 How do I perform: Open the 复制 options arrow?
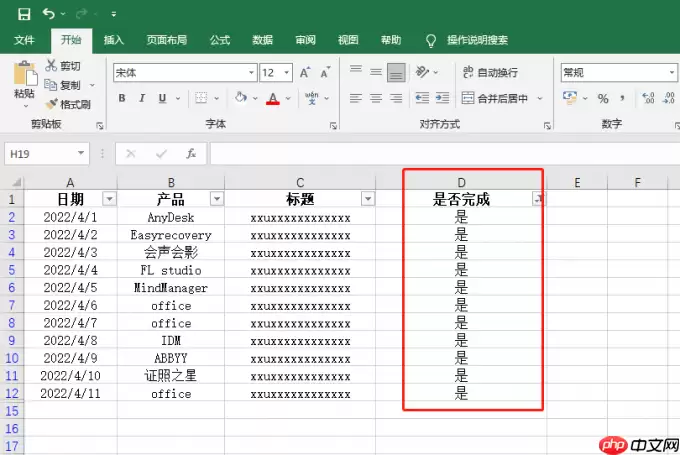tap(92, 85)
